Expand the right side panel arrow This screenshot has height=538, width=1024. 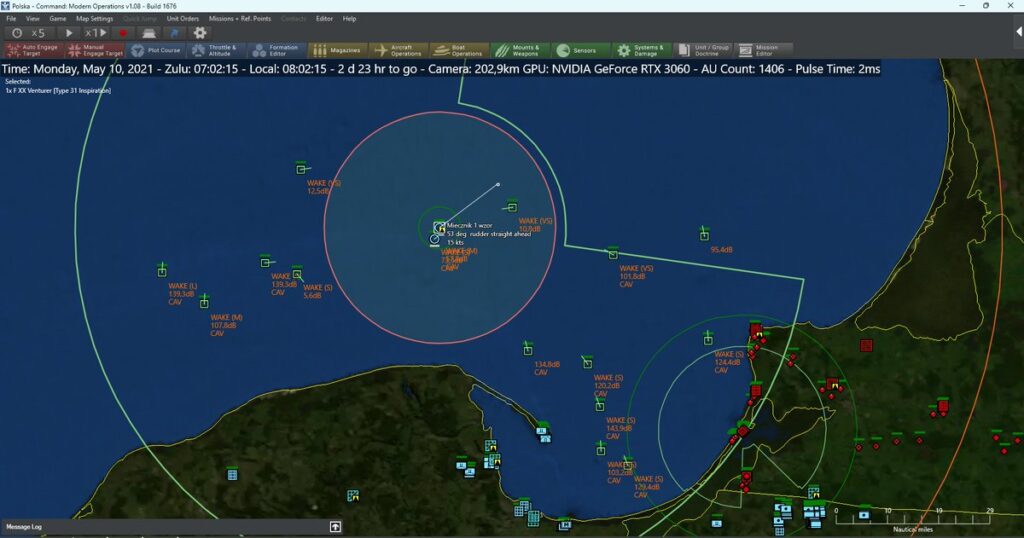click(x=1017, y=32)
